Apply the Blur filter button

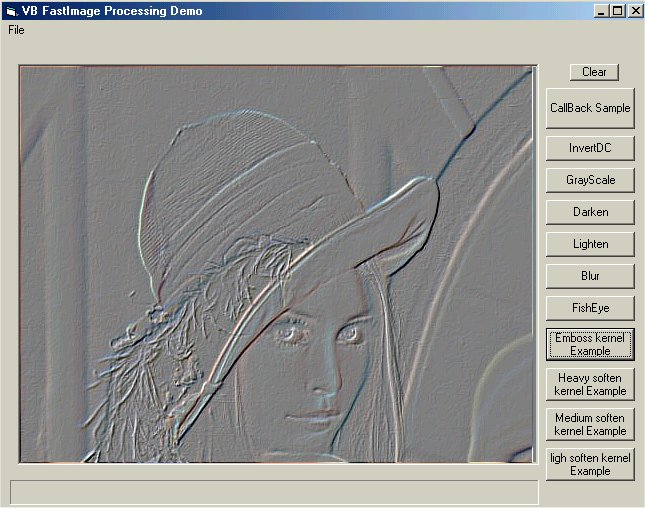(x=590, y=276)
